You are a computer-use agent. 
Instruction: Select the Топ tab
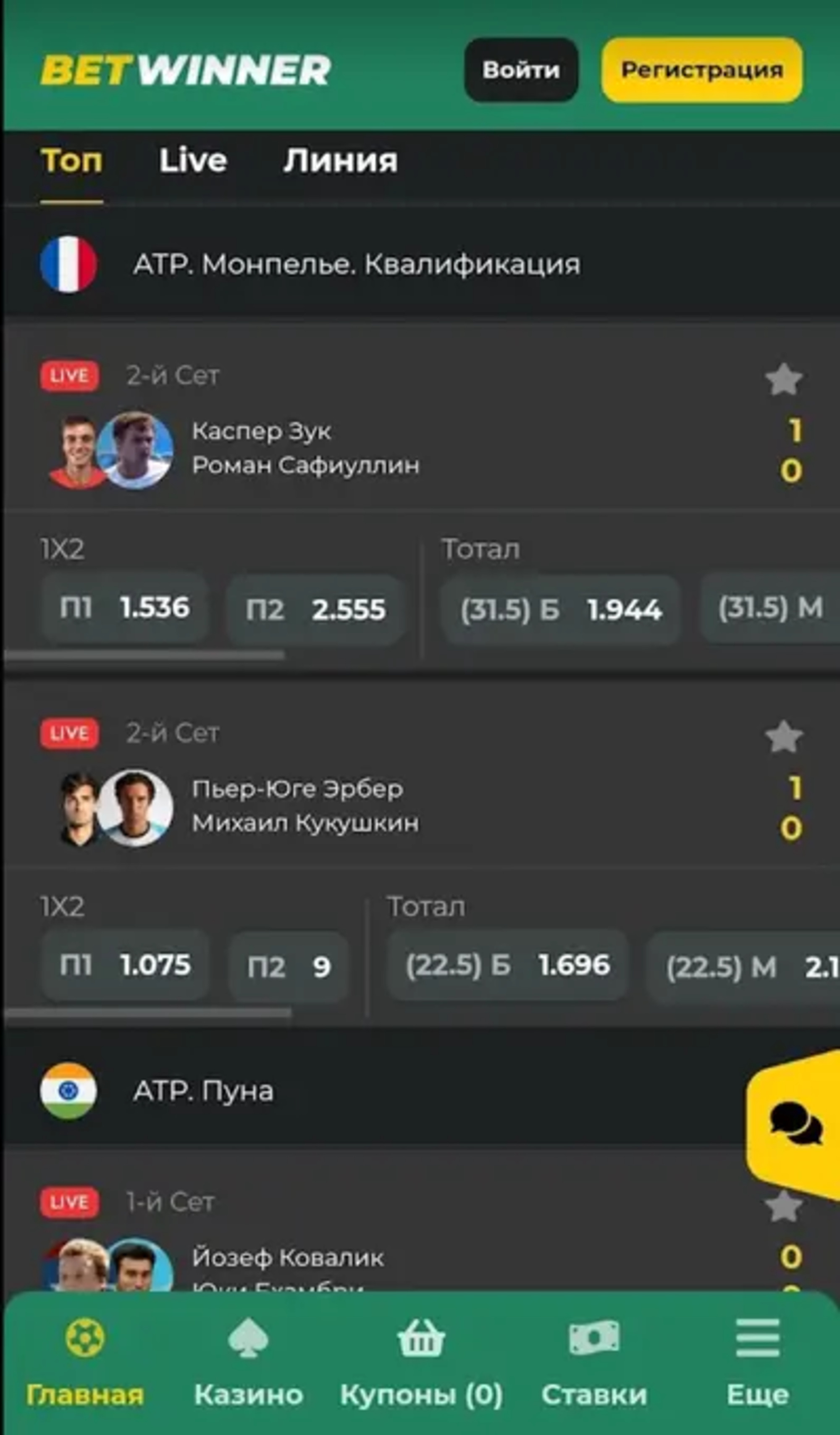tap(72, 160)
